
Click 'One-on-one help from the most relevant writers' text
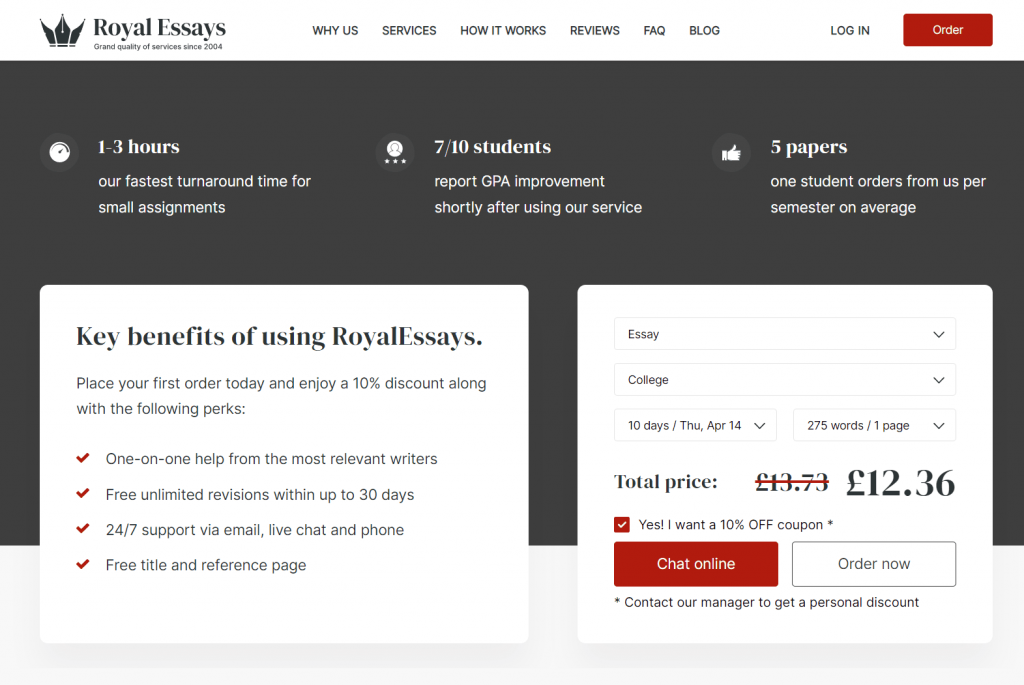click(x=272, y=459)
